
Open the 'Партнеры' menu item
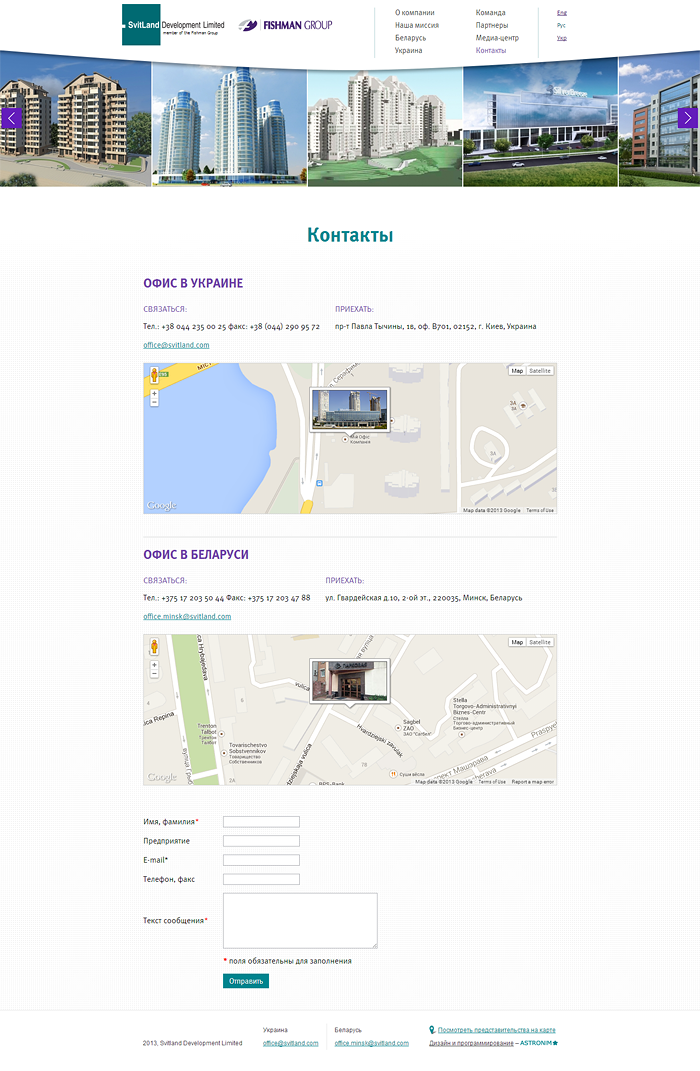click(492, 25)
